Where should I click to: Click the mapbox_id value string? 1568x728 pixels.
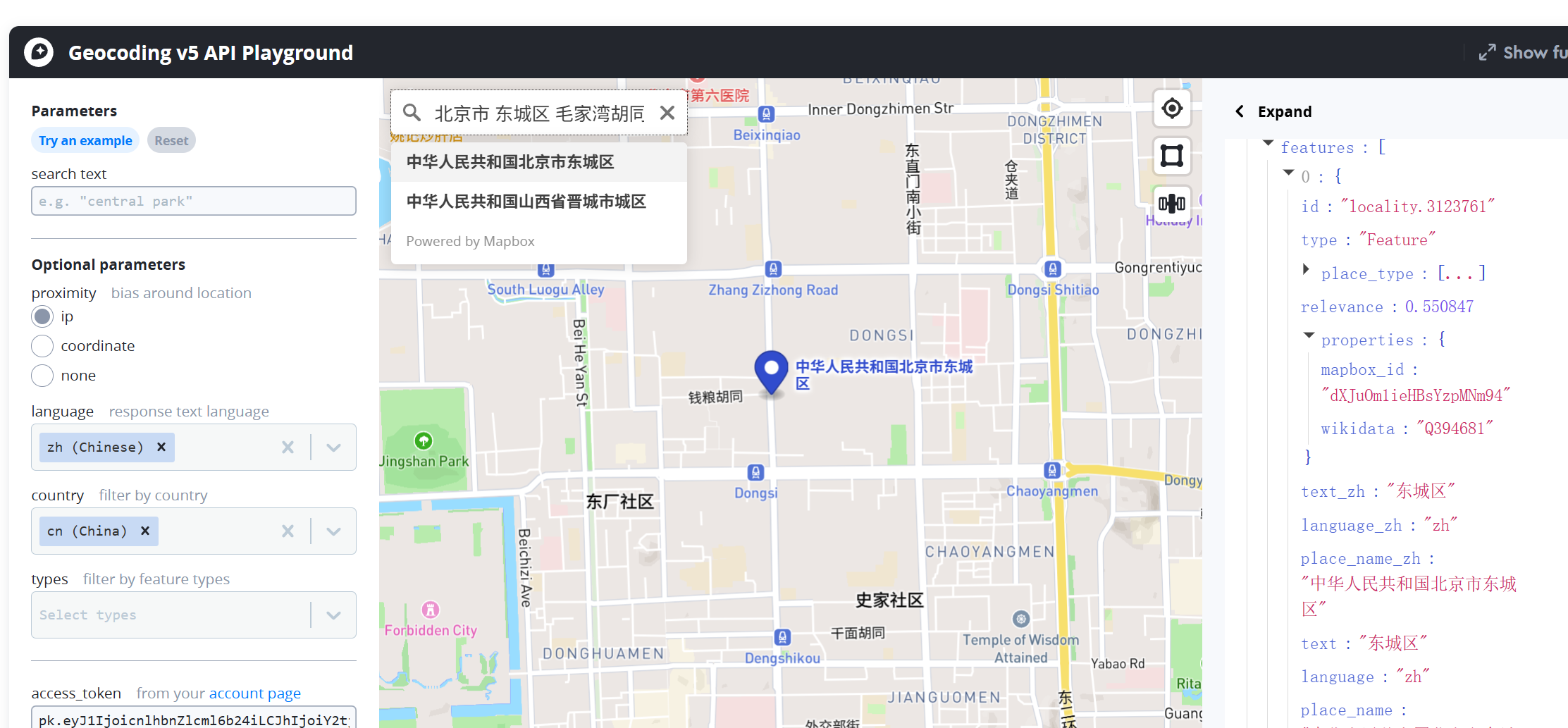1416,395
